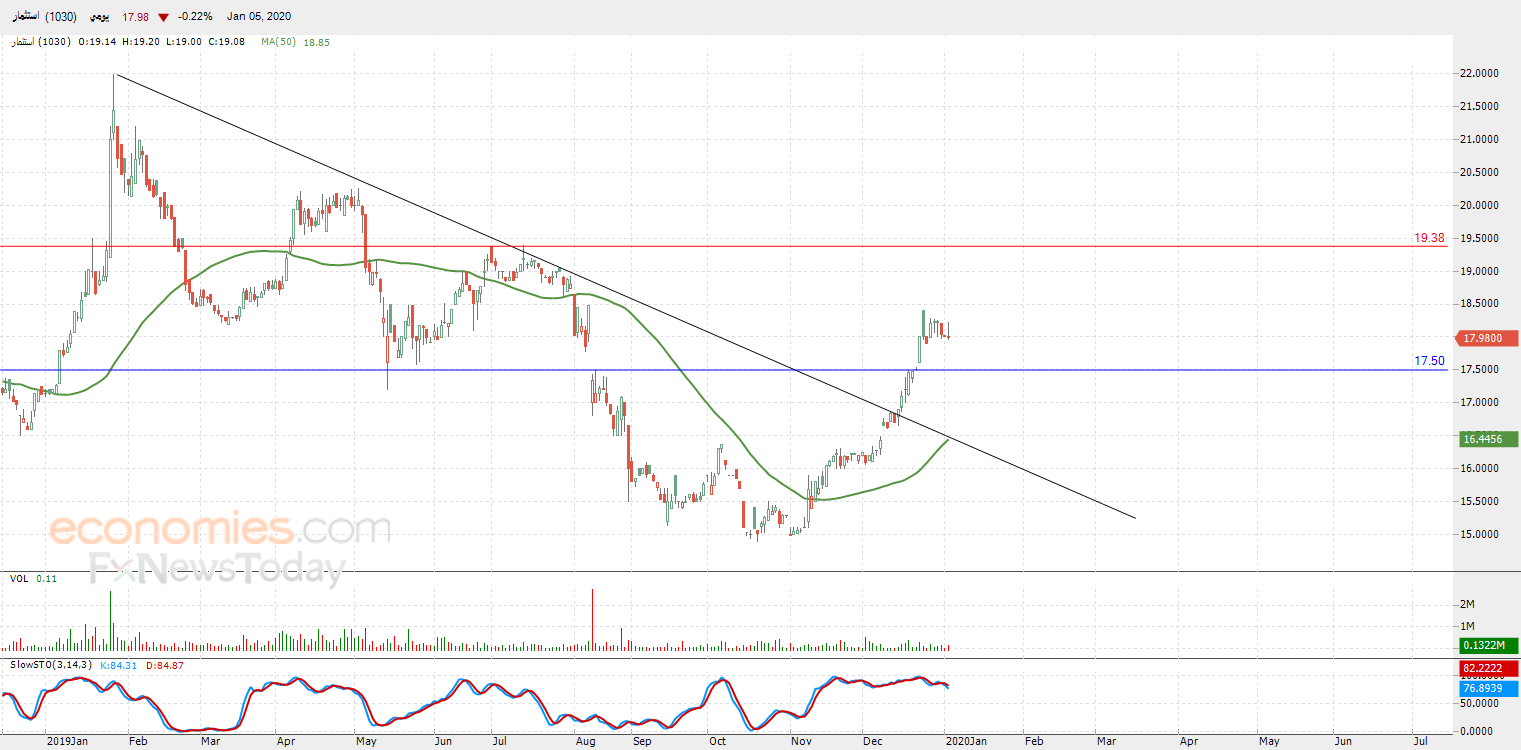Click the red down-triangle price change indicator

point(164,17)
